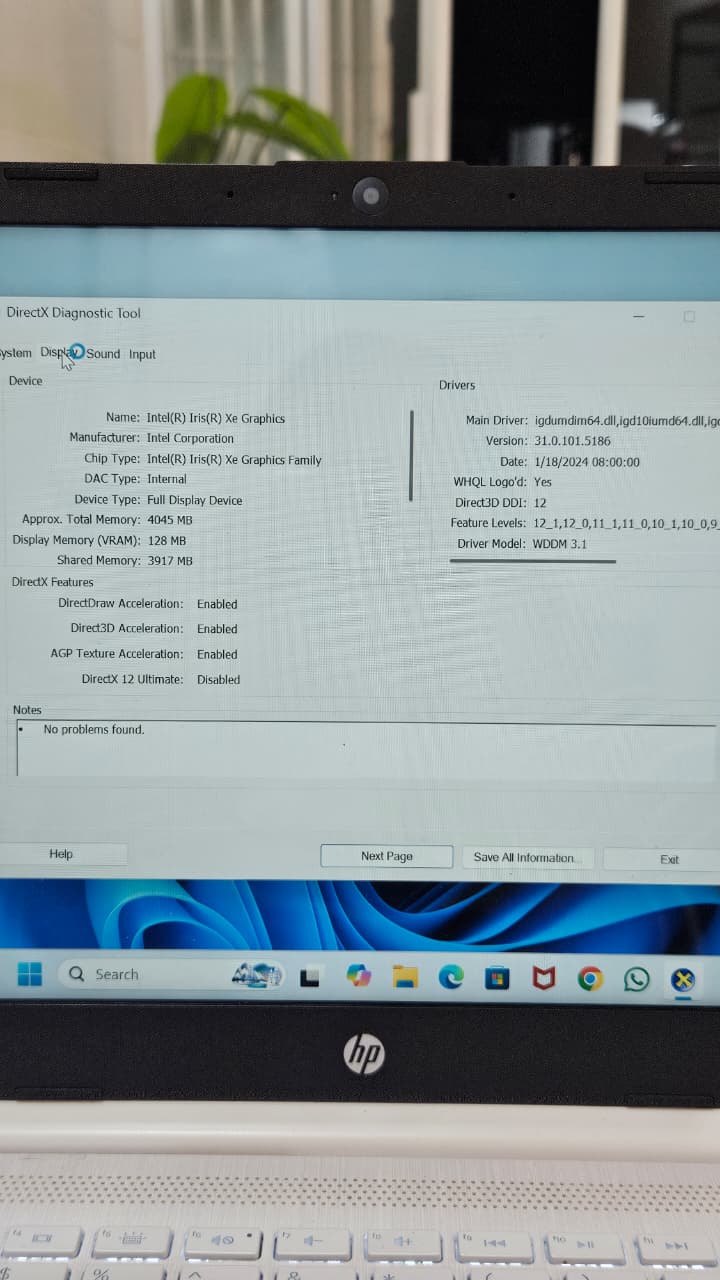Image resolution: width=720 pixels, height=1280 pixels.
Task: Click the Exit button
Action: 668,859
